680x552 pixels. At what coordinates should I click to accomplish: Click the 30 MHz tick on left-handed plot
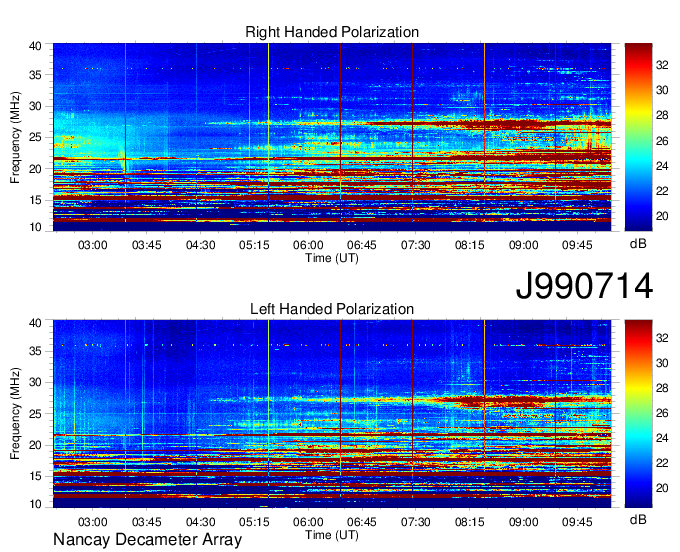pyautogui.click(x=35, y=382)
